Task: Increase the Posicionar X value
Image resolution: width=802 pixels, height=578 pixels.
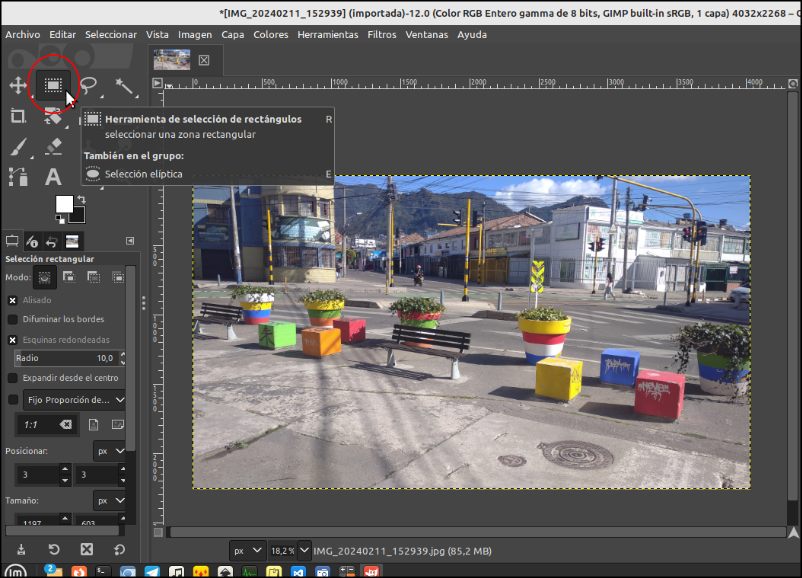Action: tap(65, 469)
